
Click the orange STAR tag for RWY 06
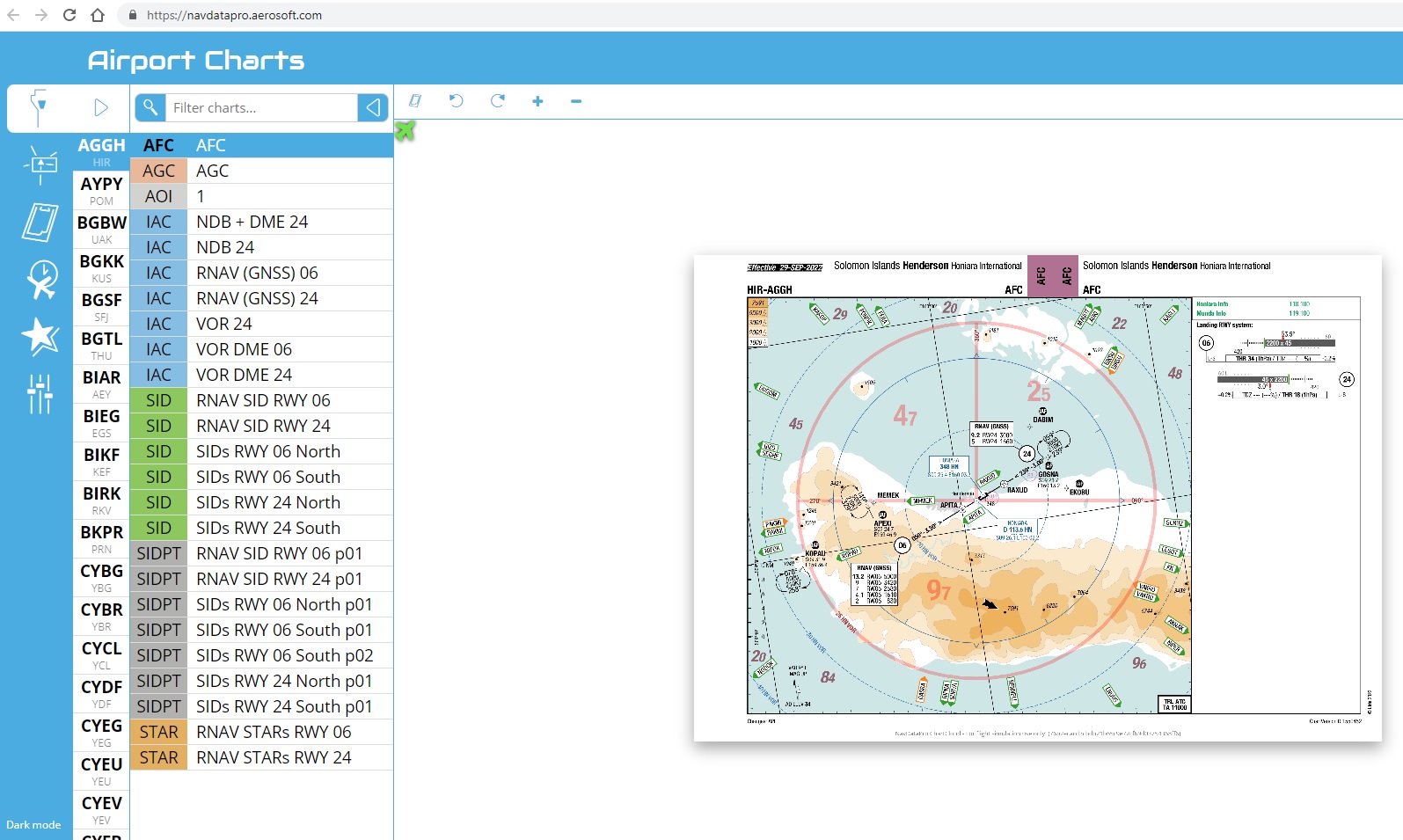tap(158, 732)
